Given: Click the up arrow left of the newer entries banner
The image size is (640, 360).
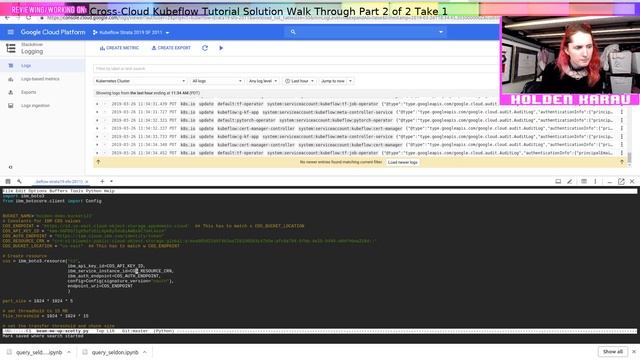Looking at the screenshot, I should point(98,162).
